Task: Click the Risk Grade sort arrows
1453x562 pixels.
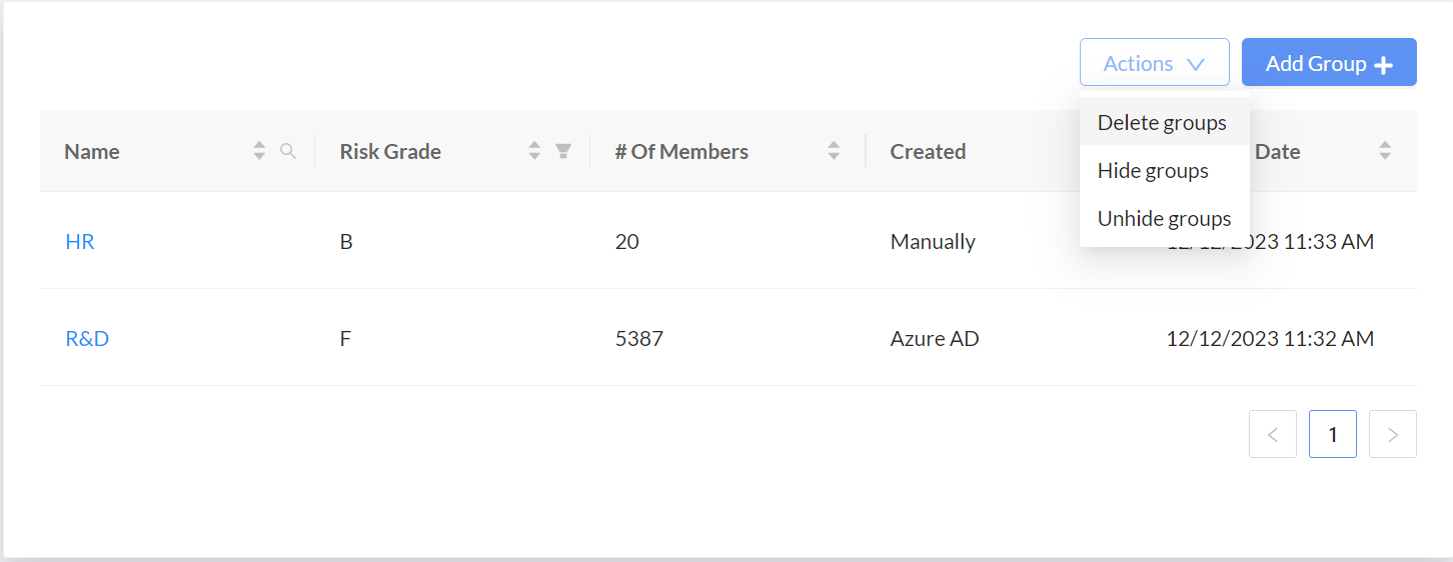Action: tap(534, 151)
